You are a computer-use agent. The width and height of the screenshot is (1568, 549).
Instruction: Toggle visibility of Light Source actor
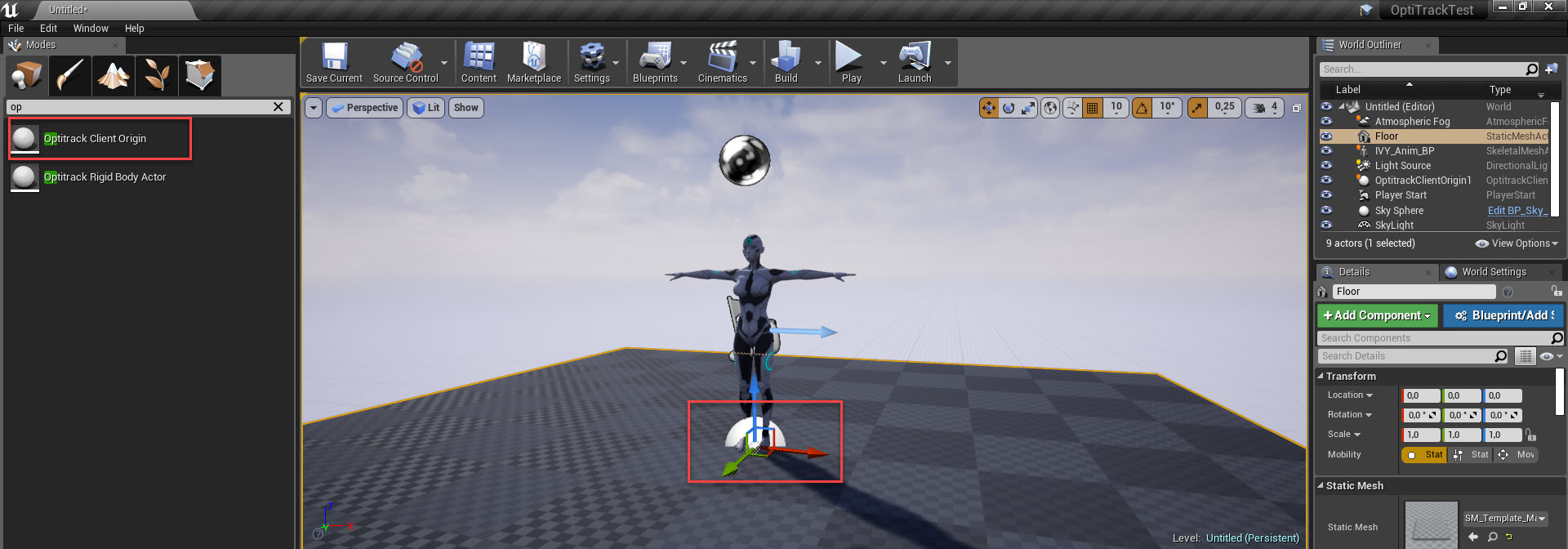click(x=1326, y=166)
